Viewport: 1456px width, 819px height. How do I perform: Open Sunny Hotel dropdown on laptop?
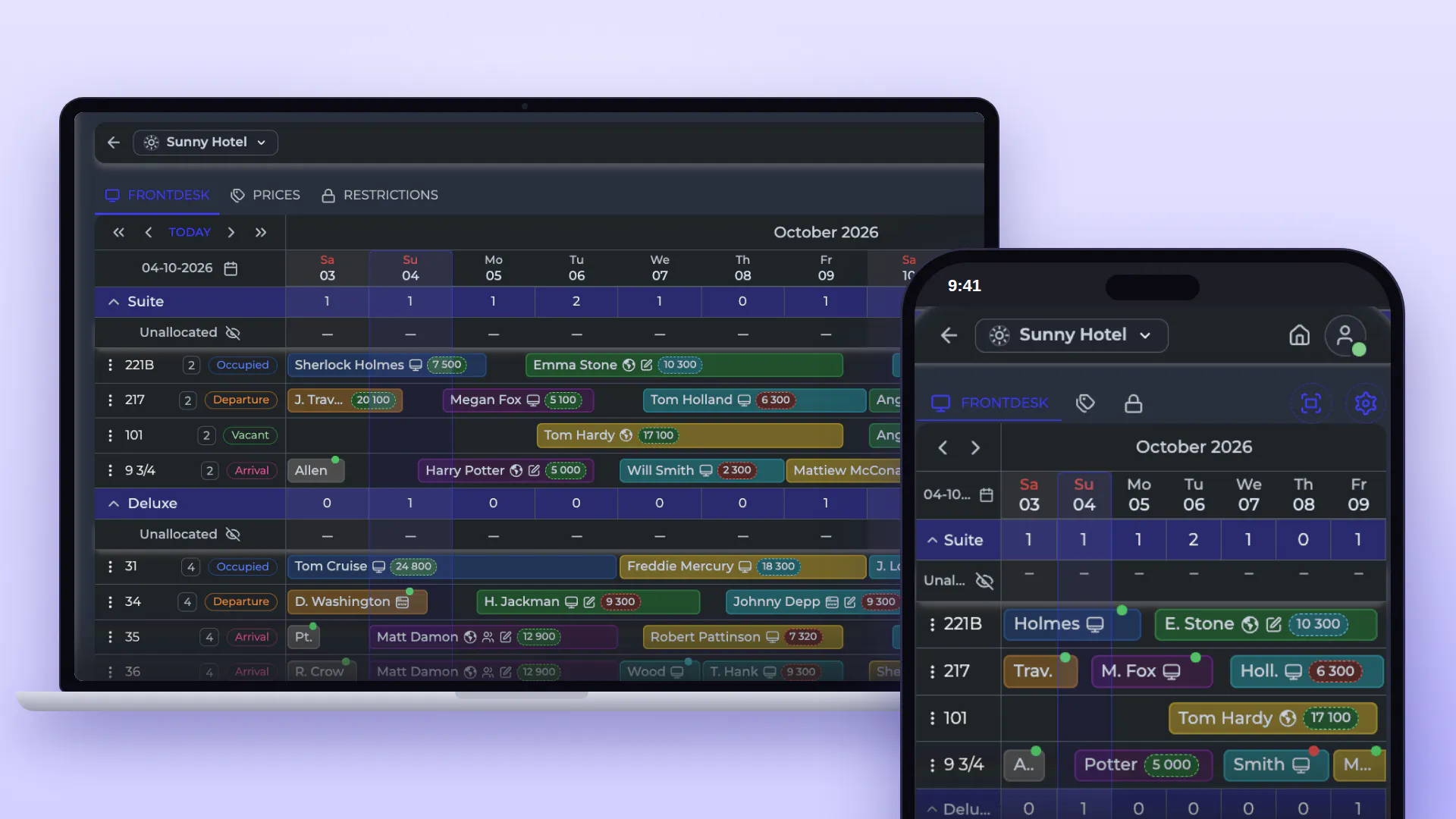click(206, 143)
